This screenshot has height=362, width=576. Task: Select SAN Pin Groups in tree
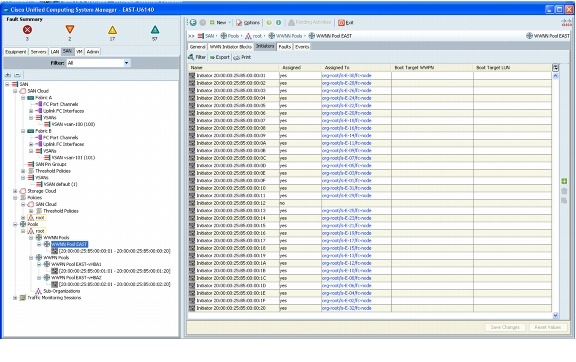[x=51, y=164]
